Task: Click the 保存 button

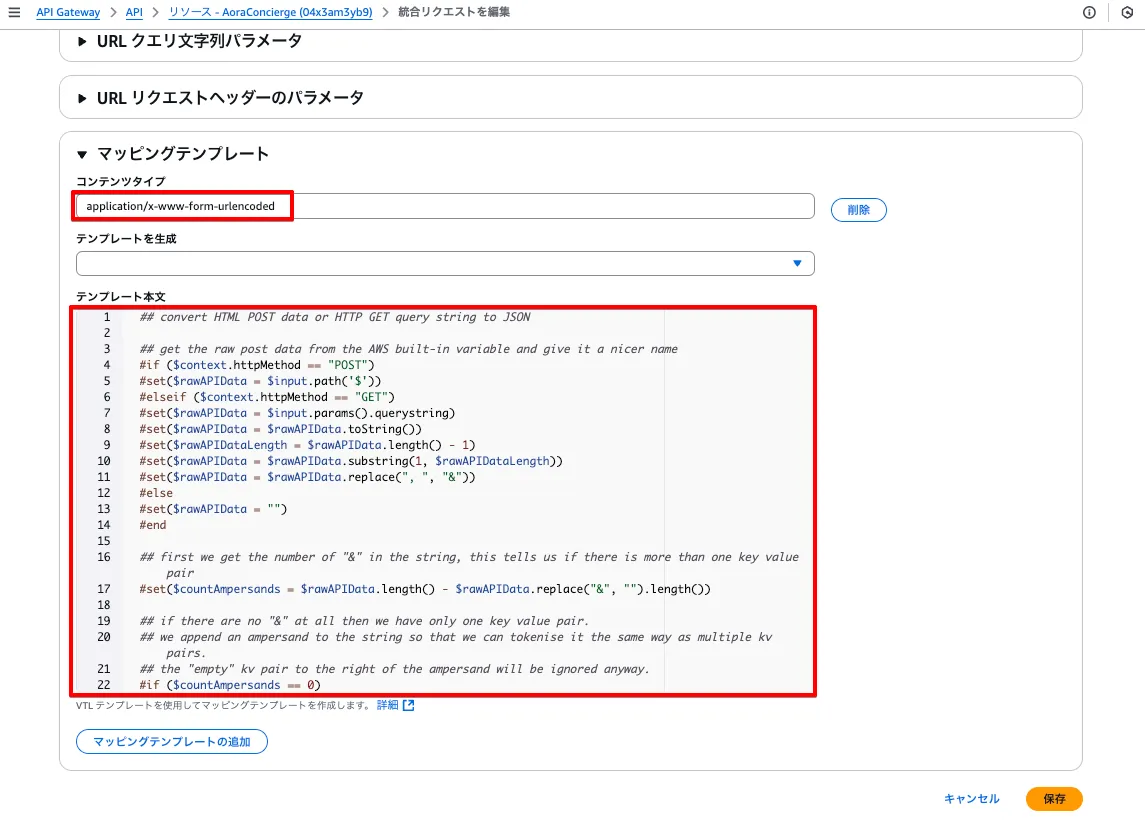Action: click(1054, 799)
